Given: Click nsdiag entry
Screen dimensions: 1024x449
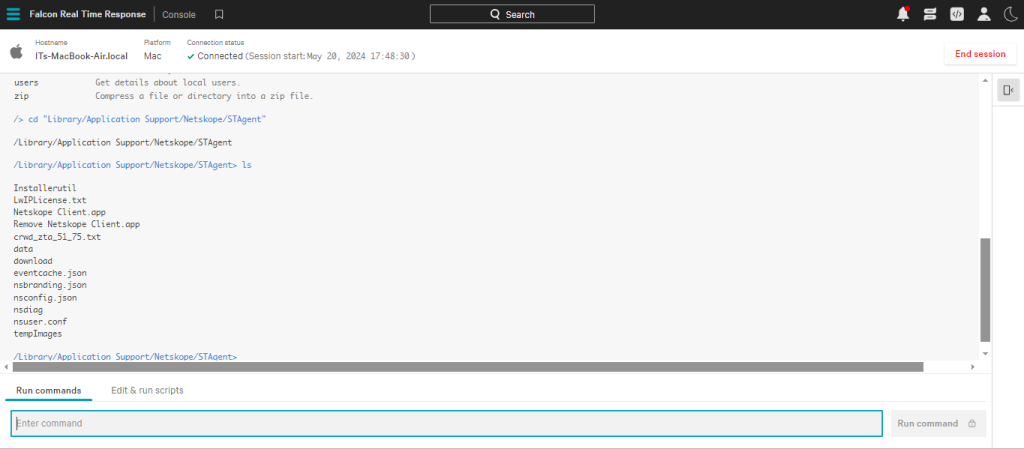Looking at the screenshot, I should coord(28,310).
